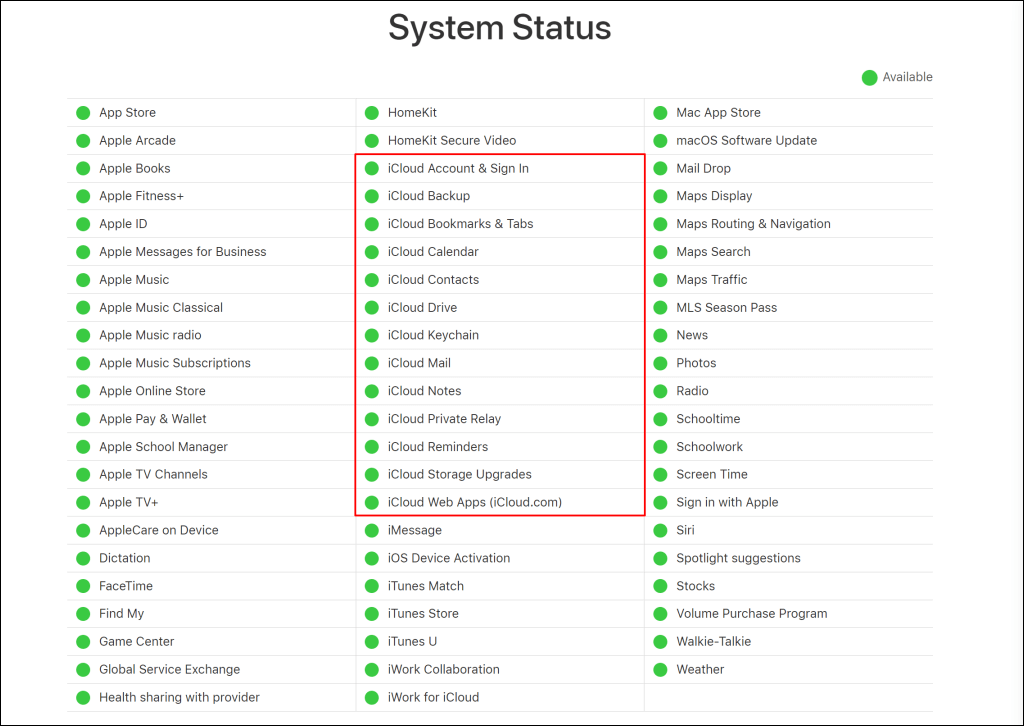Screen dimensions: 1024x726
Task: Click the System Status heading
Action: tap(500, 28)
